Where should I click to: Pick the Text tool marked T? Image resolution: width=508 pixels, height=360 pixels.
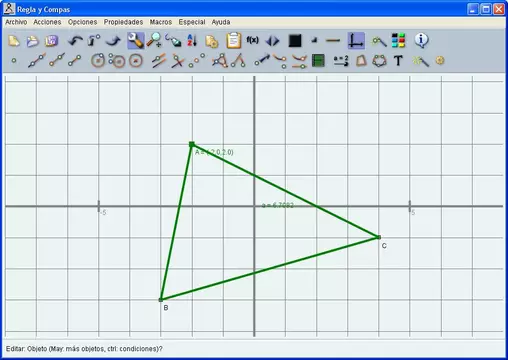click(x=398, y=61)
